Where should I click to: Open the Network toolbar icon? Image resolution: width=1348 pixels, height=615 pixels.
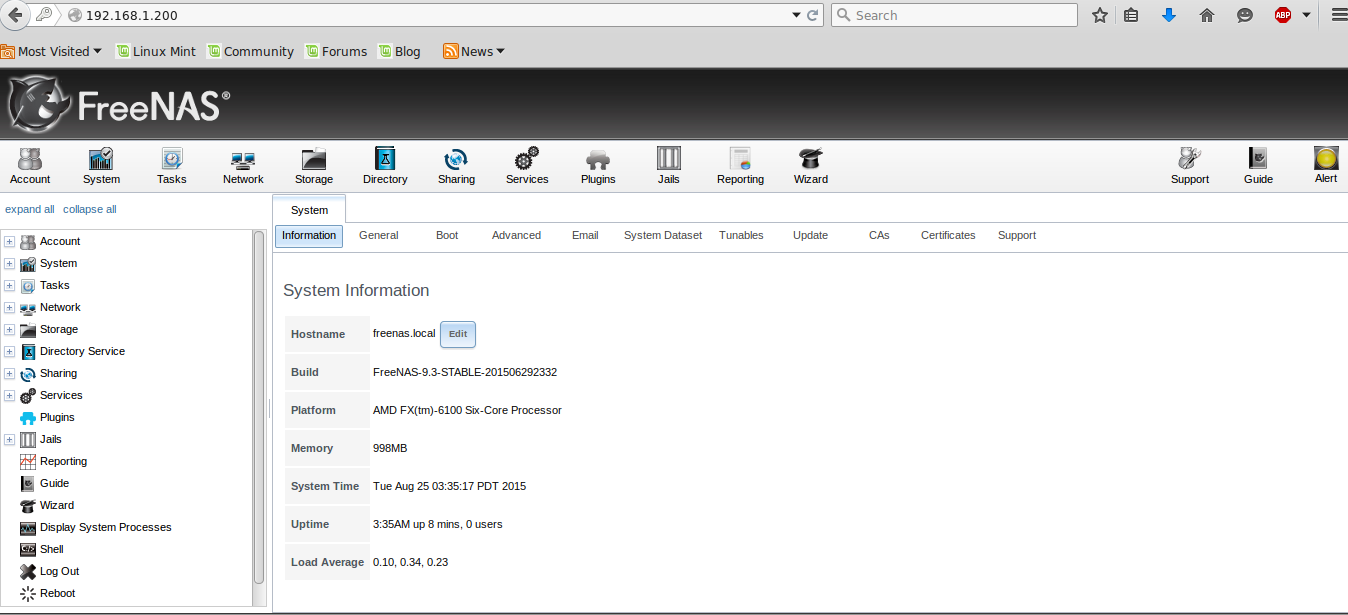click(x=243, y=166)
